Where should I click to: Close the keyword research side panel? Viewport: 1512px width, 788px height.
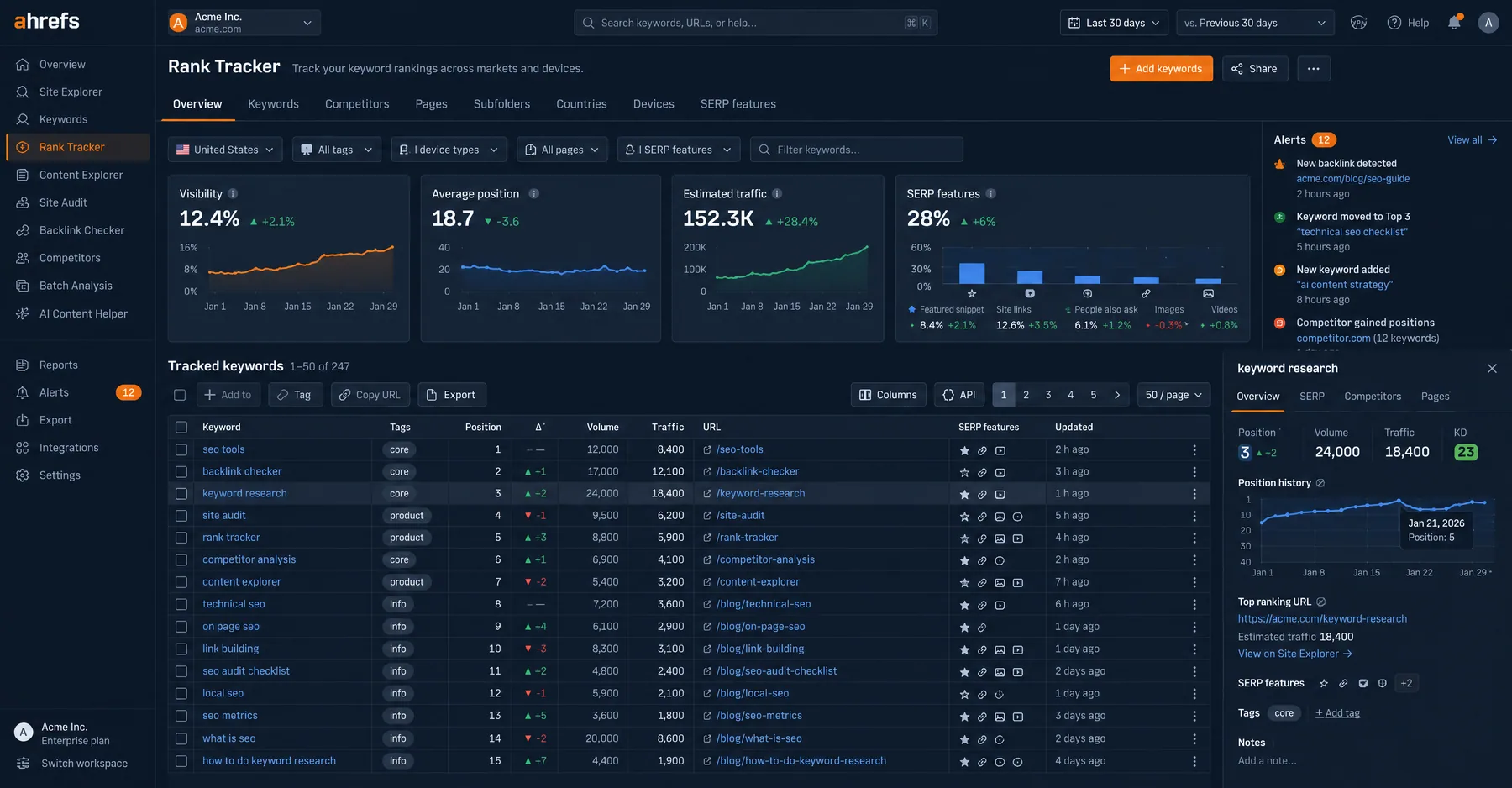pos(1492,369)
